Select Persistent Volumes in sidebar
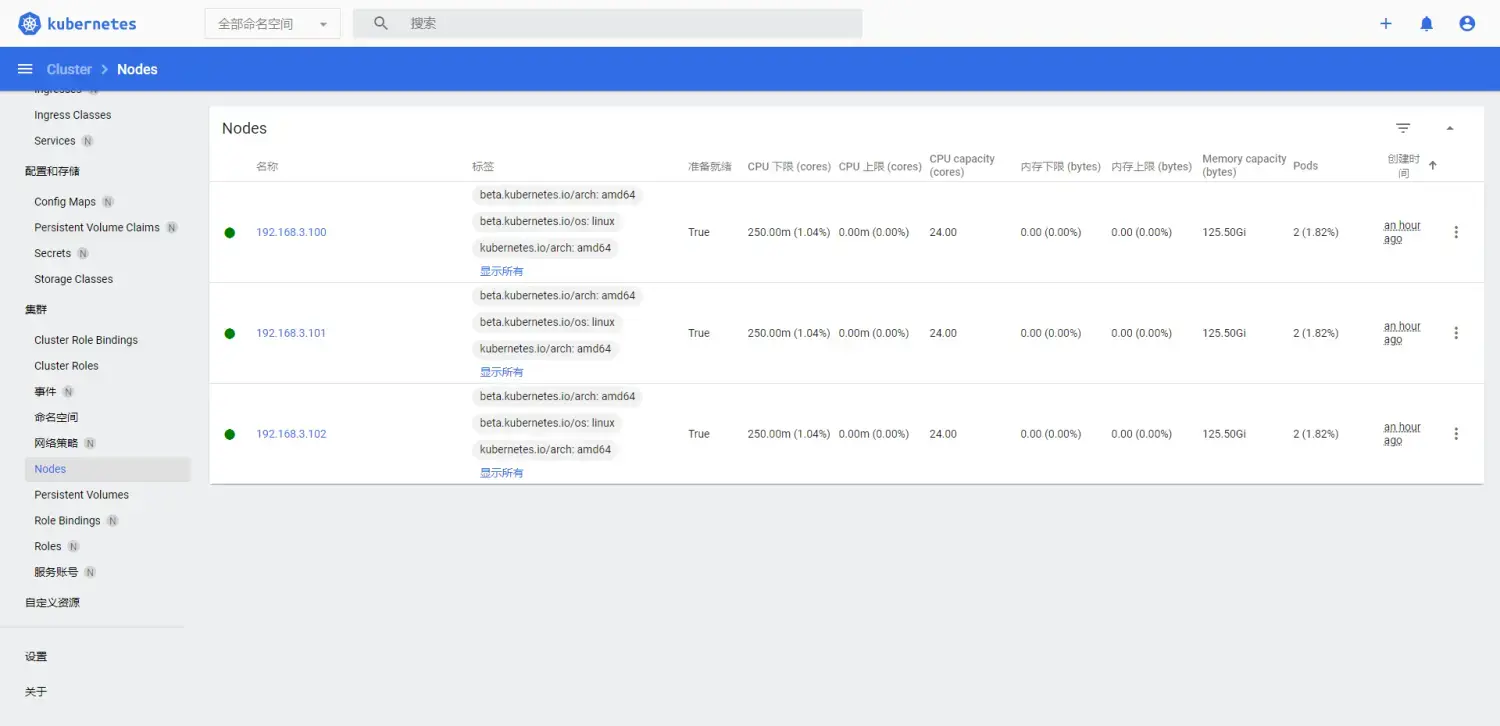The height and width of the screenshot is (726, 1500). pos(82,495)
